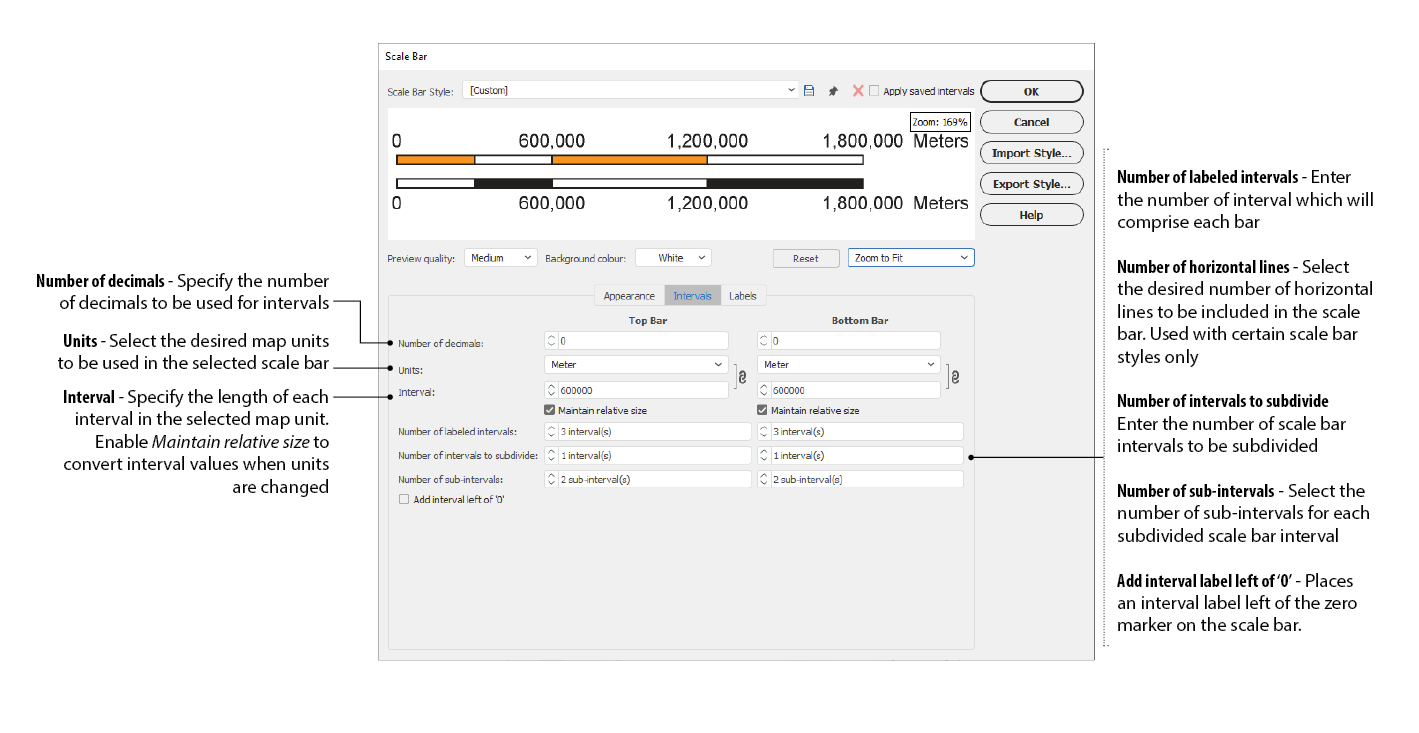Screen dimensions: 1419x733
Task: Uncheck Top Bar Maintain relative size
Action: 550,410
